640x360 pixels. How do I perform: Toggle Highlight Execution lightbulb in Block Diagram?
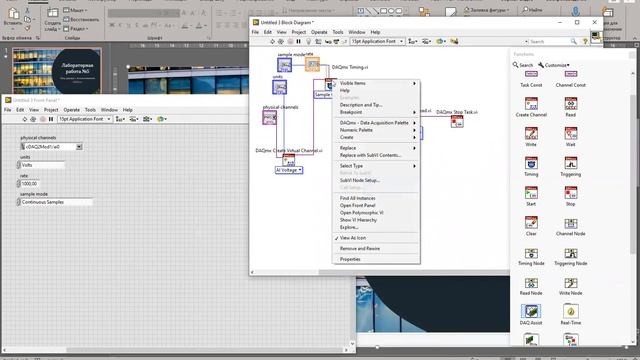click(x=309, y=41)
